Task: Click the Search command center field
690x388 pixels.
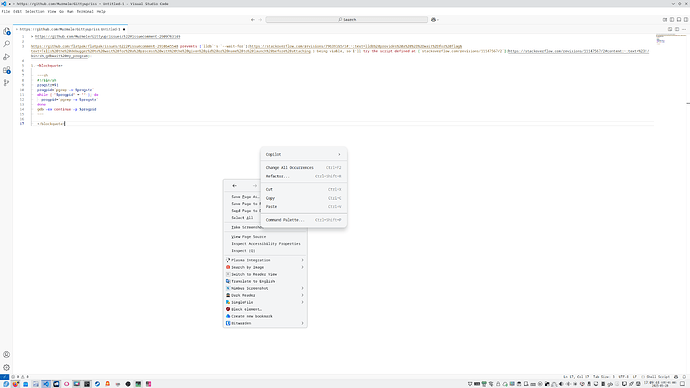Action: pos(347,20)
